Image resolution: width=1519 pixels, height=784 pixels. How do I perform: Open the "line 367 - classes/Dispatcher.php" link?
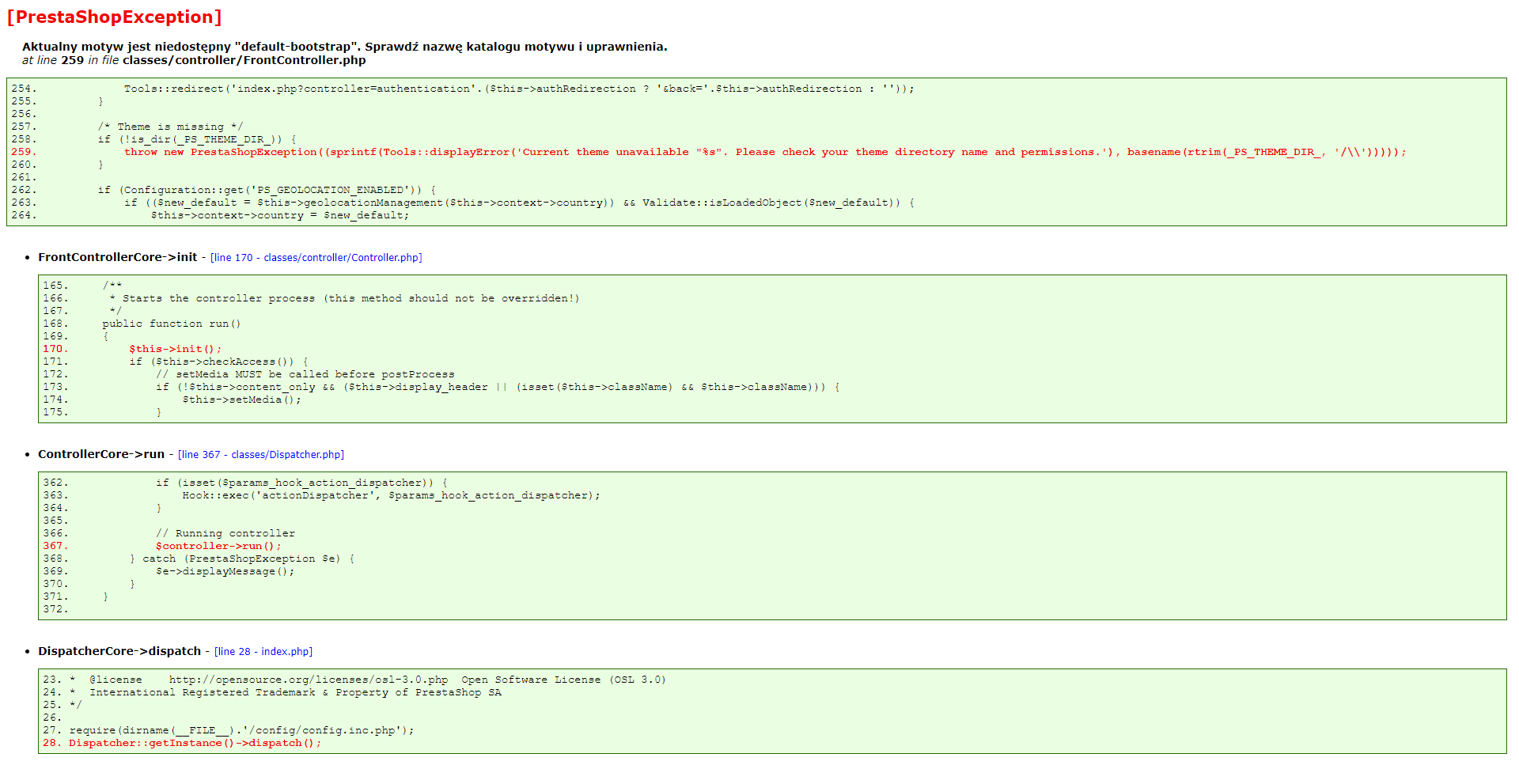tap(261, 455)
